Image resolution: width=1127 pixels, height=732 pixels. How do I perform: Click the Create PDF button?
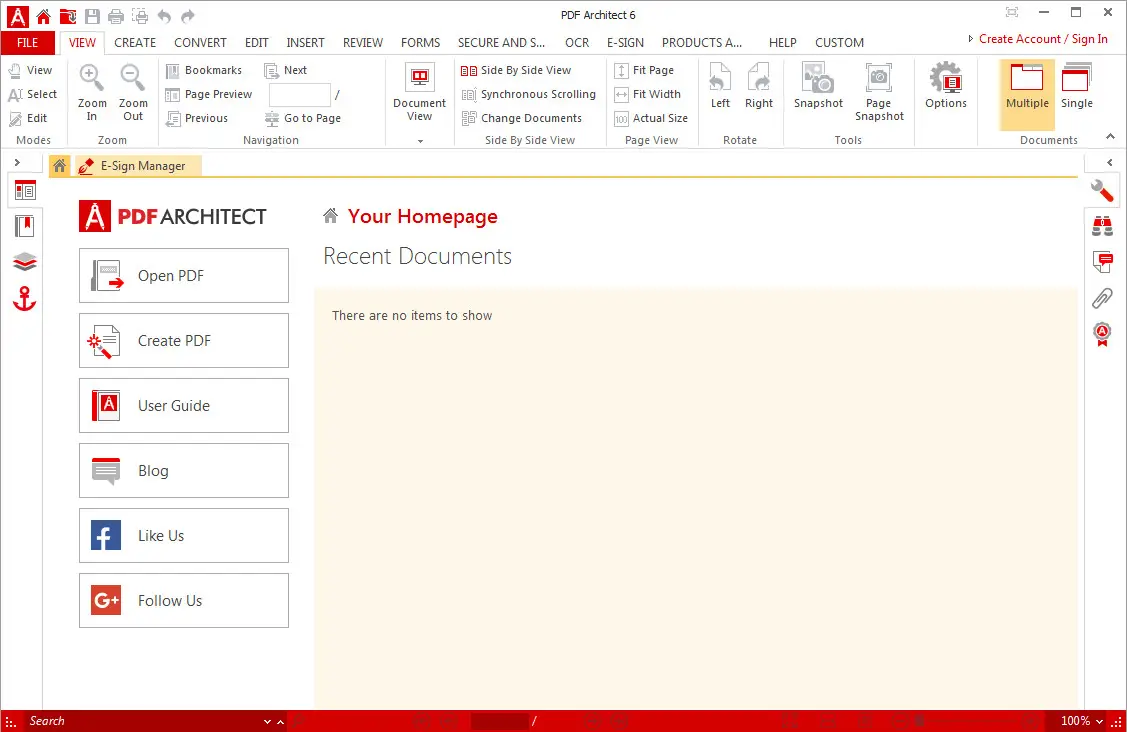tap(184, 341)
